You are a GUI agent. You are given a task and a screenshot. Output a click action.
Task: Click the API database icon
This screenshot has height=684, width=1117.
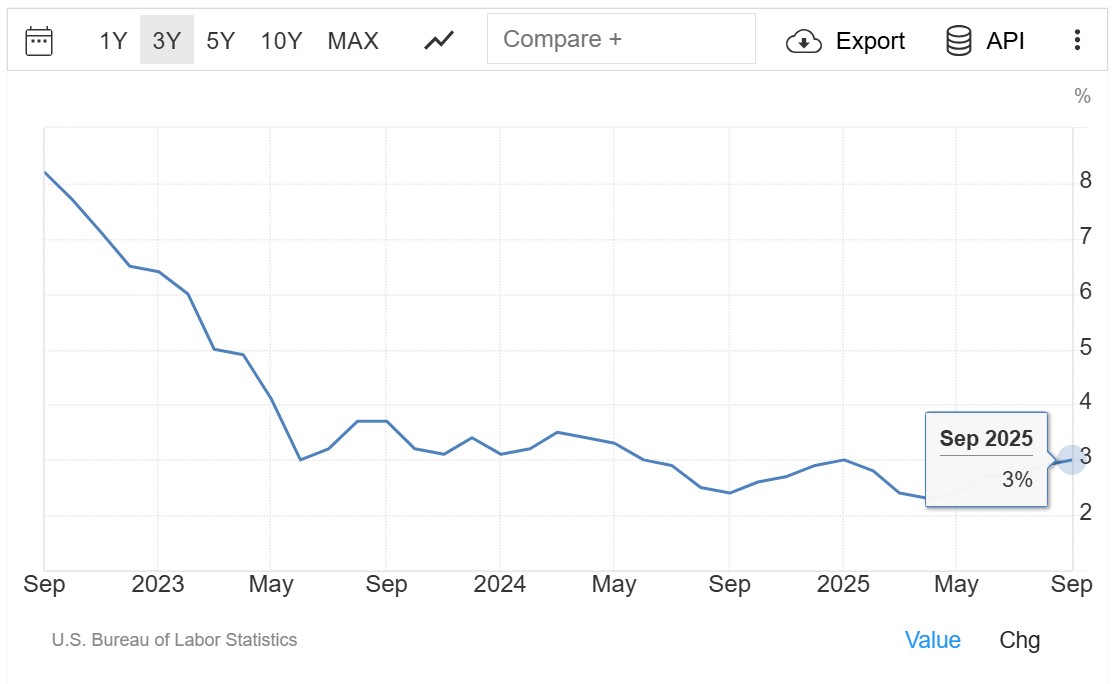[958, 41]
